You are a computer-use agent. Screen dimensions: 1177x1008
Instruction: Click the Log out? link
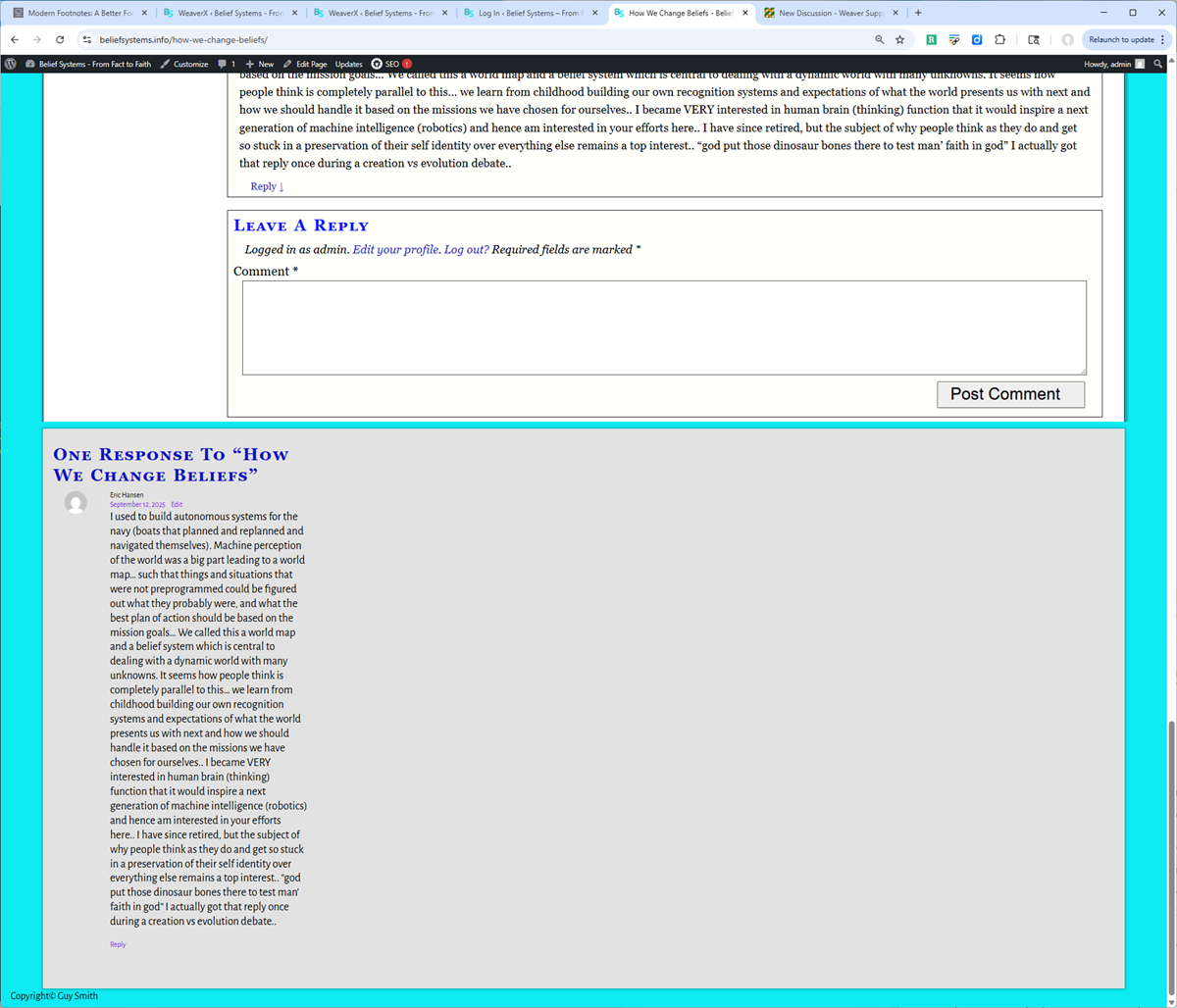(467, 249)
